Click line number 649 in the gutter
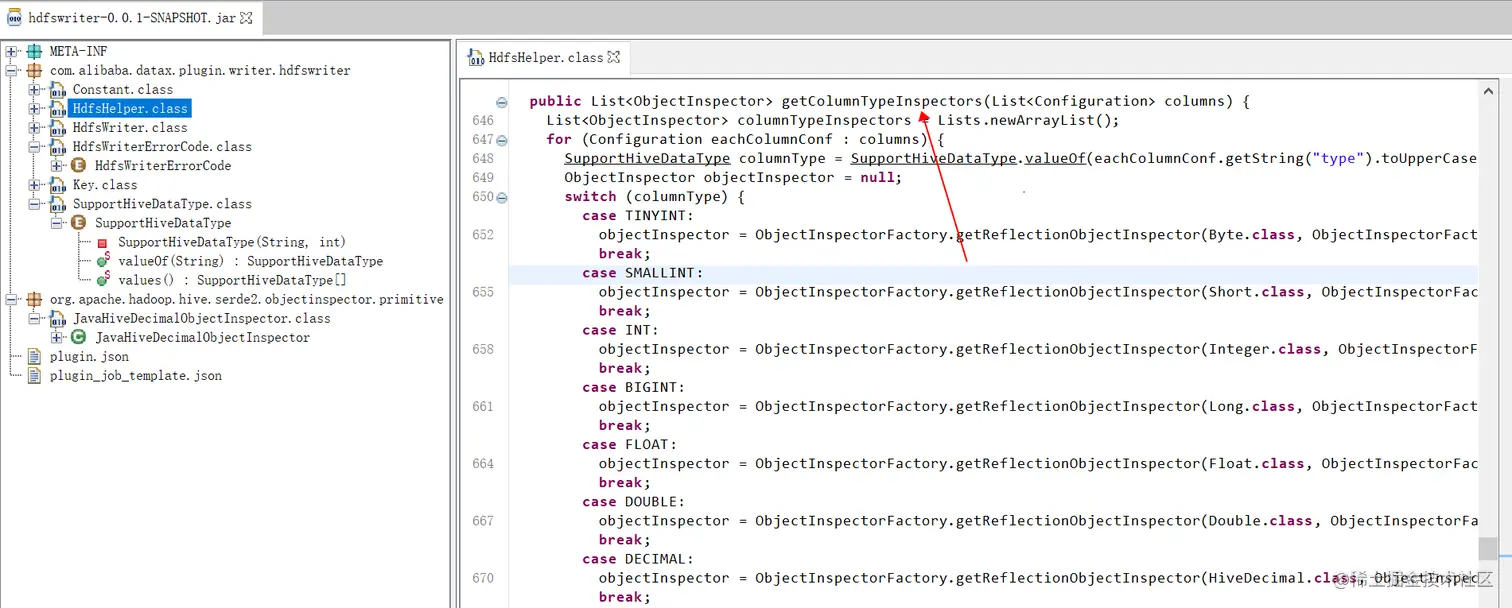 [x=483, y=177]
